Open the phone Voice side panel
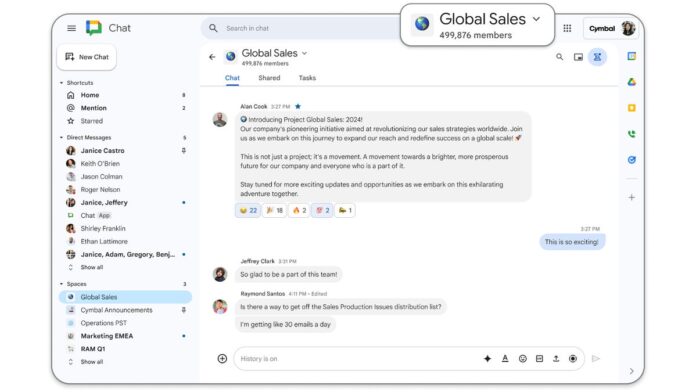The image size is (696, 392). [632, 134]
